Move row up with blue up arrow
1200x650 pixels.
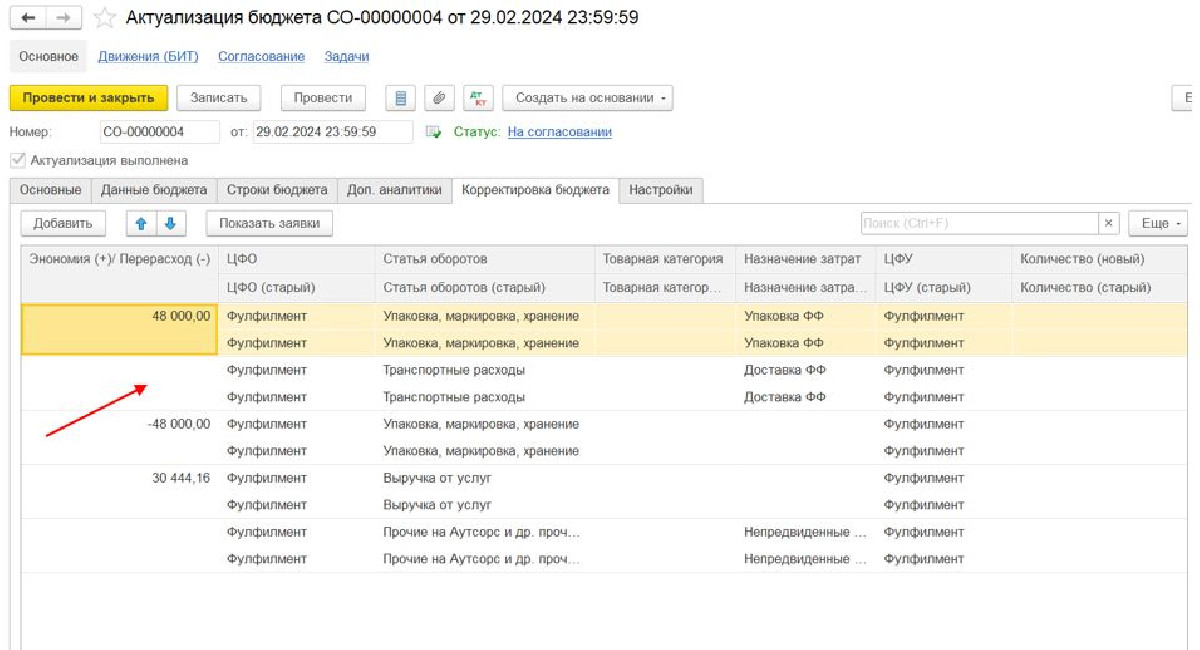141,223
